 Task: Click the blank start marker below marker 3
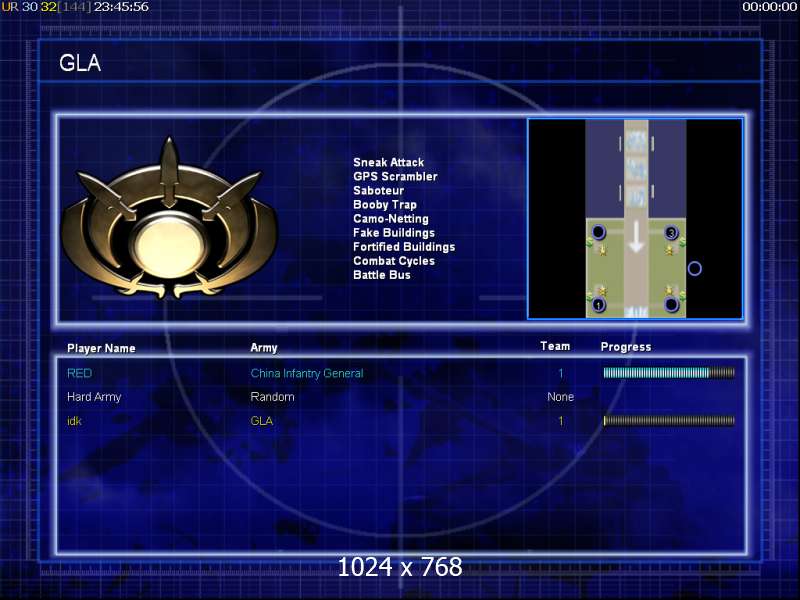point(671,305)
